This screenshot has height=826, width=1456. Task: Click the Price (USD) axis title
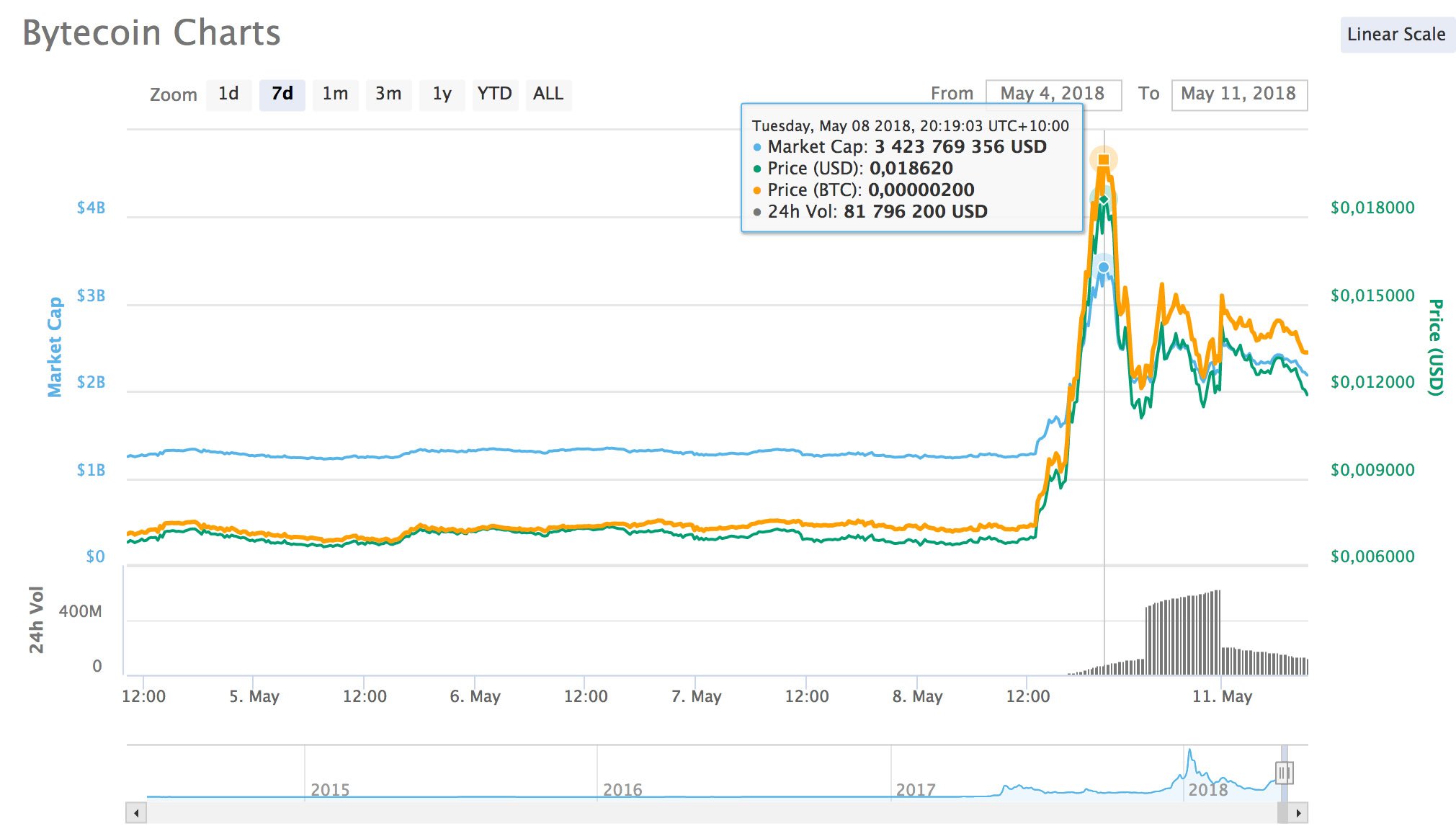click(x=1435, y=347)
